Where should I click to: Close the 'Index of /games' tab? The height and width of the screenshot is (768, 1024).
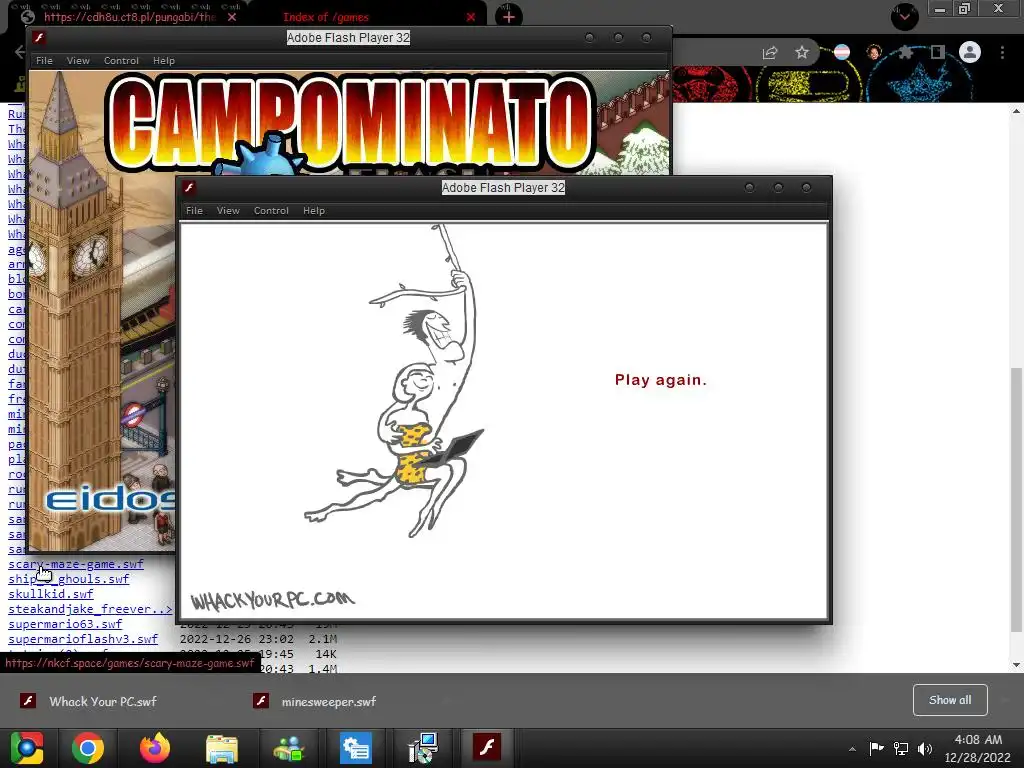click(x=471, y=17)
